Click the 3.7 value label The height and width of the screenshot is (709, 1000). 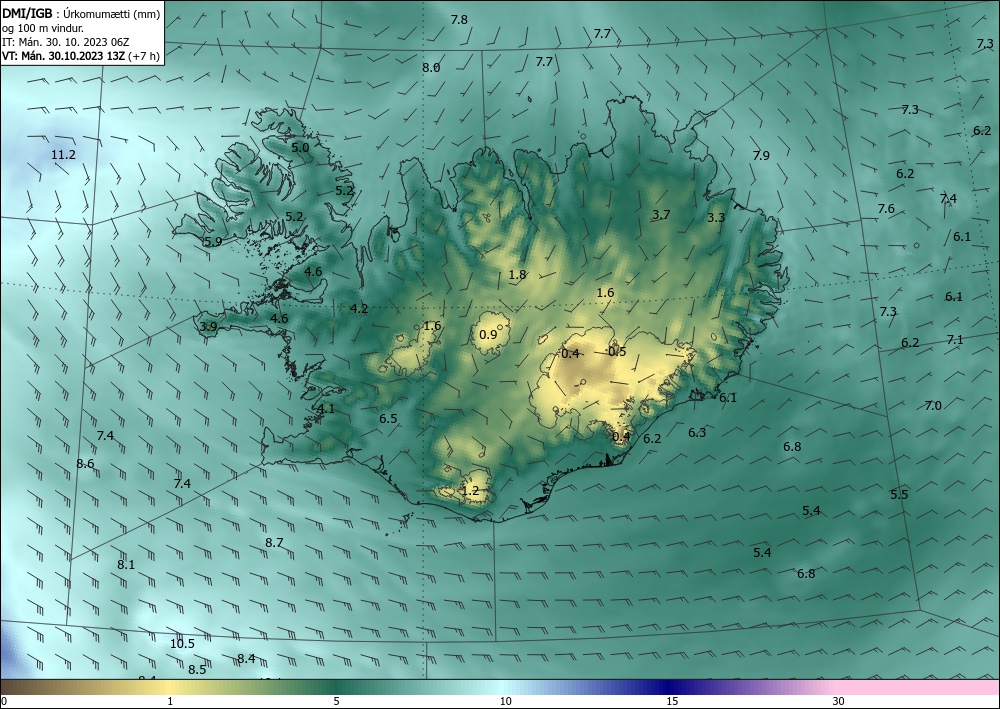(x=661, y=215)
